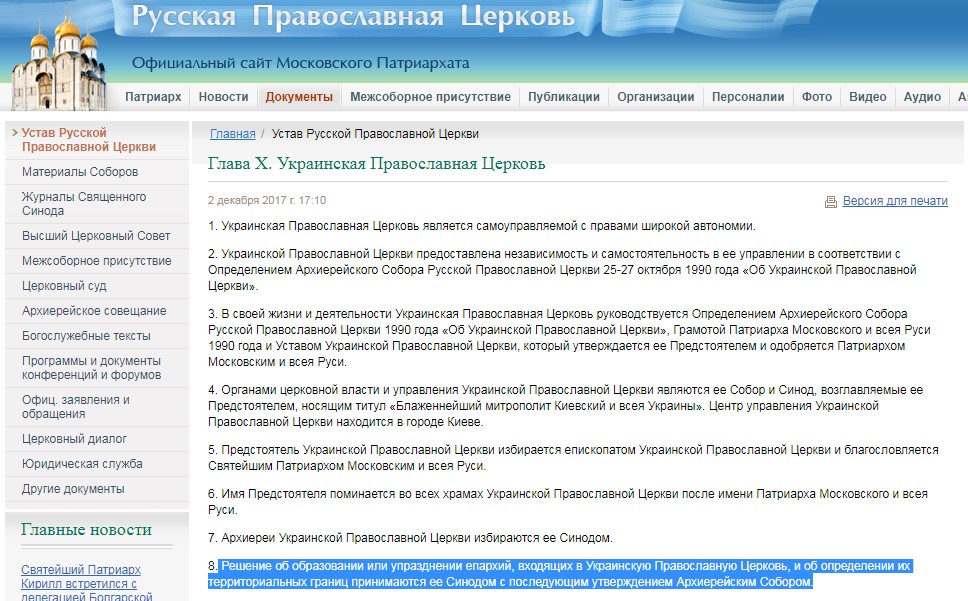Select the Документы navigation tab
The width and height of the screenshot is (968, 601).
(299, 97)
